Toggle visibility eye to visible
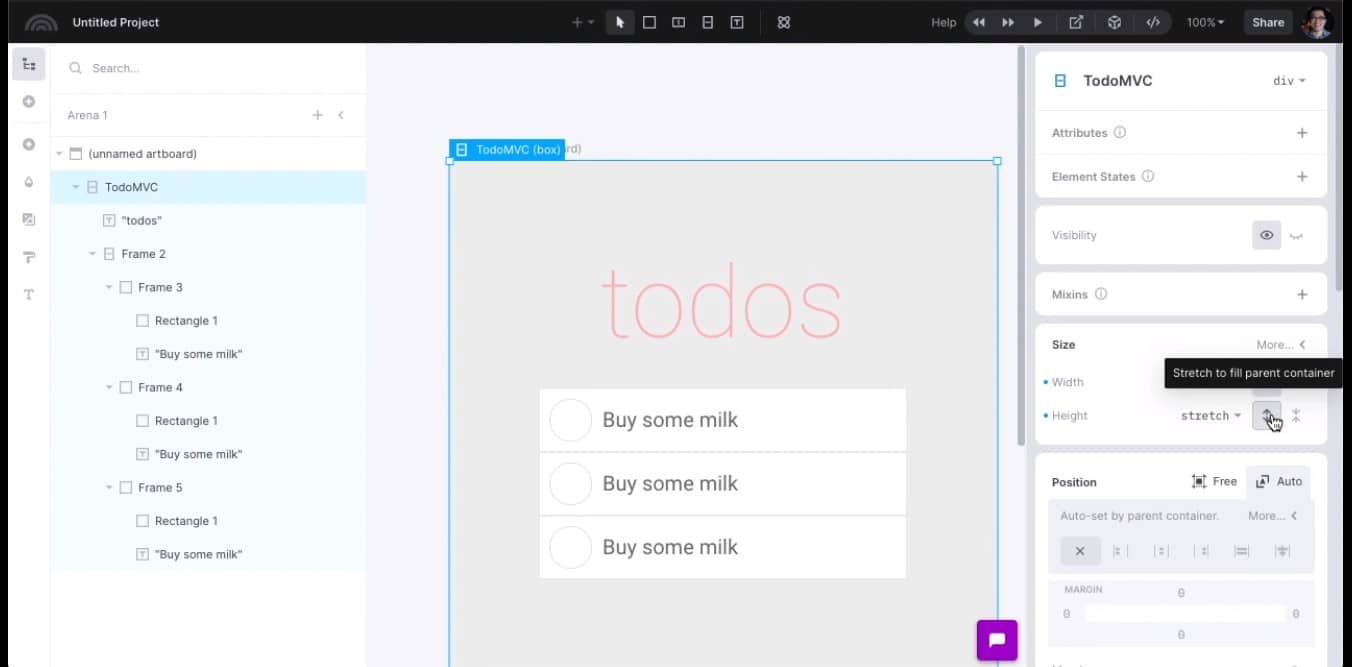 pos(1267,235)
